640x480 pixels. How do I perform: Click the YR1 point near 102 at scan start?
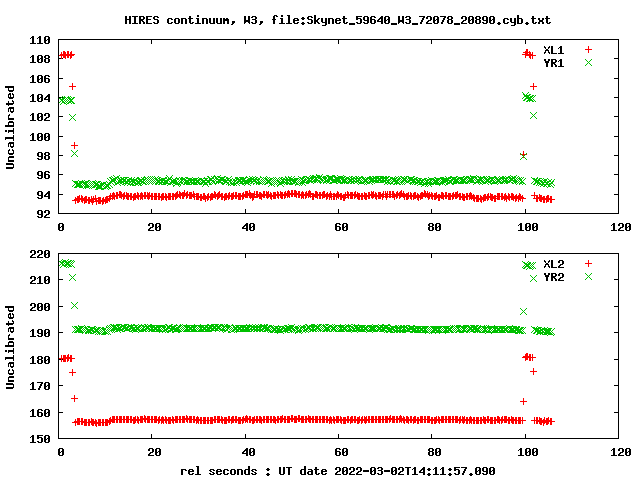pyautogui.click(x=72, y=118)
